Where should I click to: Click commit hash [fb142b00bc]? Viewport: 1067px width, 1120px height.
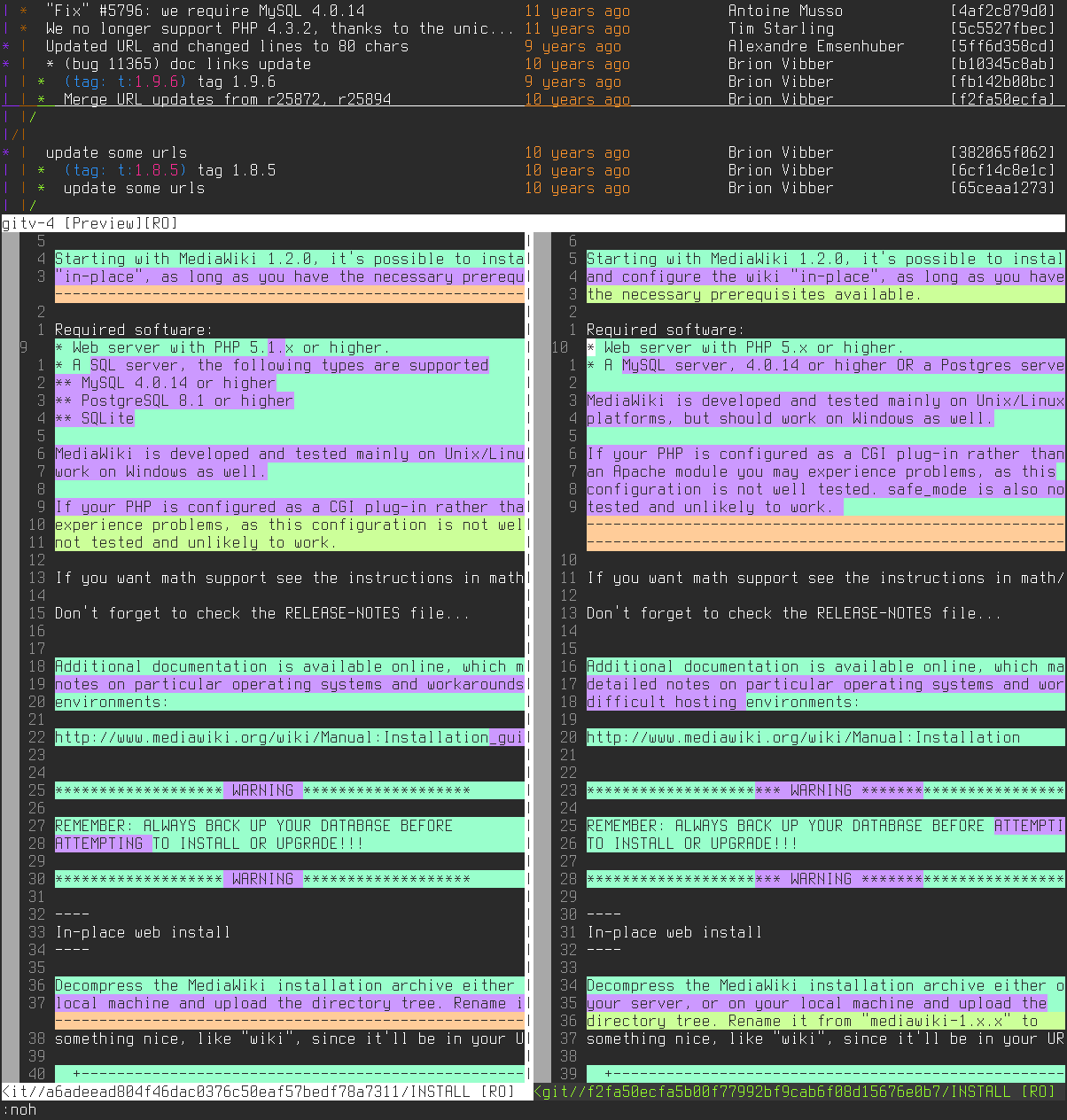(1002, 82)
